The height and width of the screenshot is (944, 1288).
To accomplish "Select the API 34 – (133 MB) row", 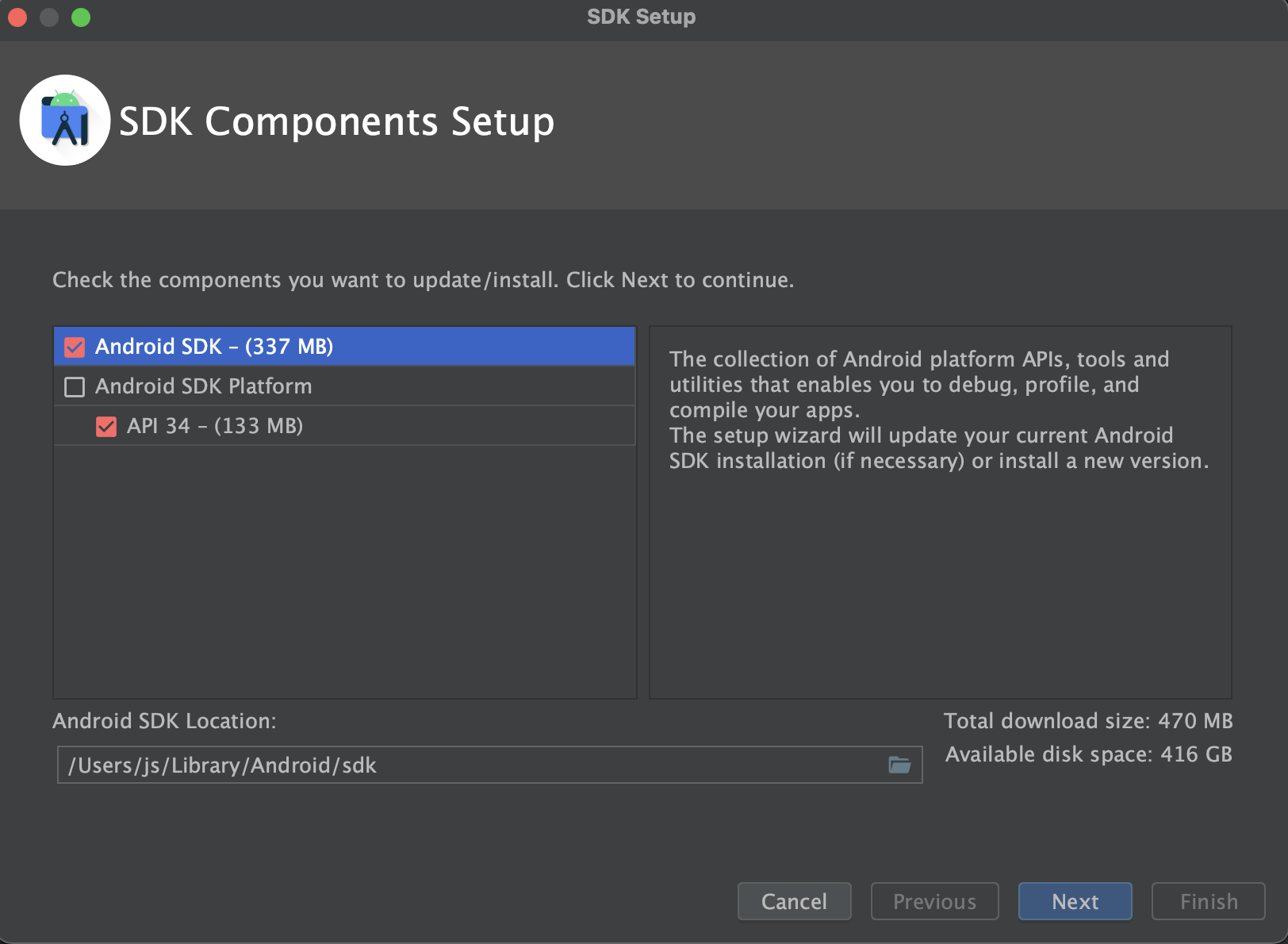I will tap(345, 426).
